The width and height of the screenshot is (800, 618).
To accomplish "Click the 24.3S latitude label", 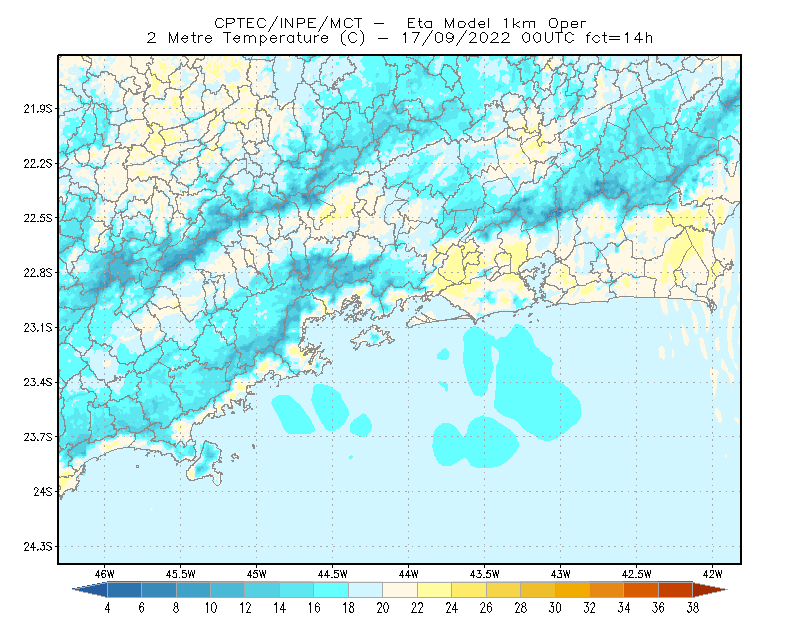I will 38,547.
